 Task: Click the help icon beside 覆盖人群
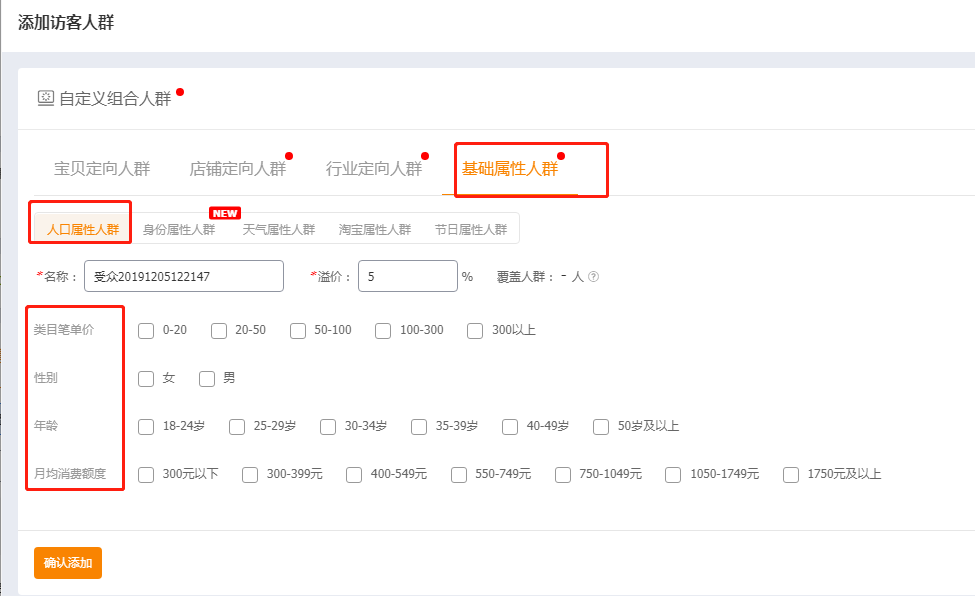click(x=593, y=277)
